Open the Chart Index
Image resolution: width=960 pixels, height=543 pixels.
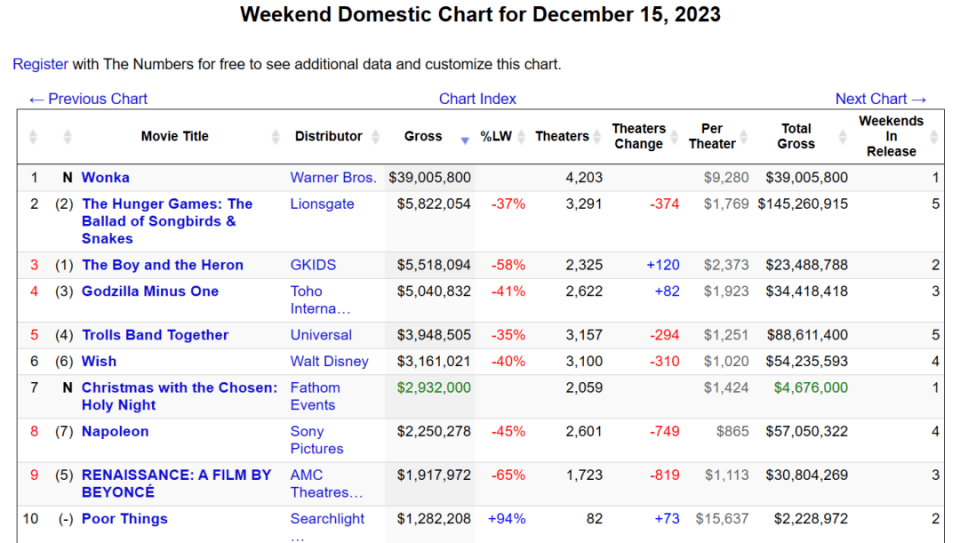[477, 99]
